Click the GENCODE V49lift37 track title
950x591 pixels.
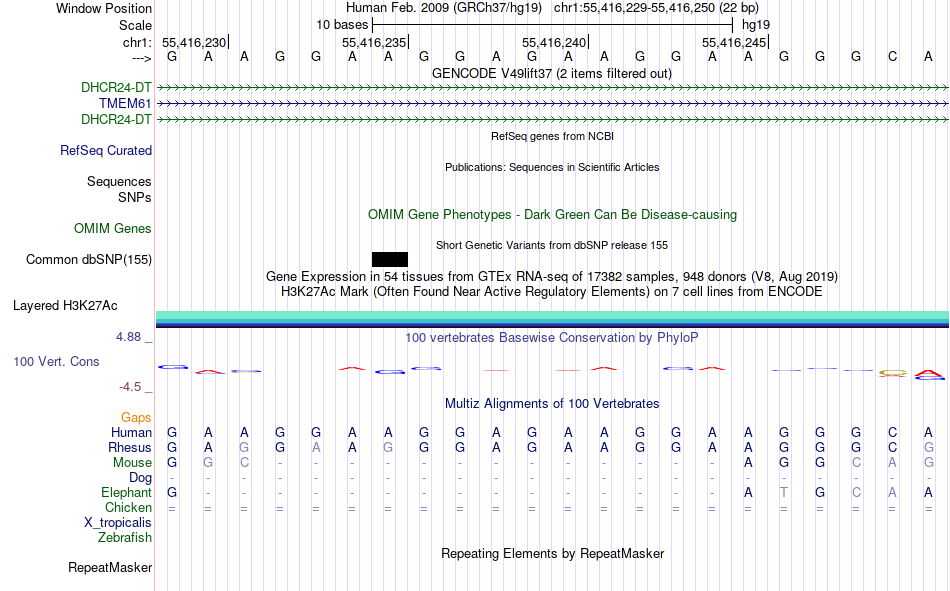552,73
